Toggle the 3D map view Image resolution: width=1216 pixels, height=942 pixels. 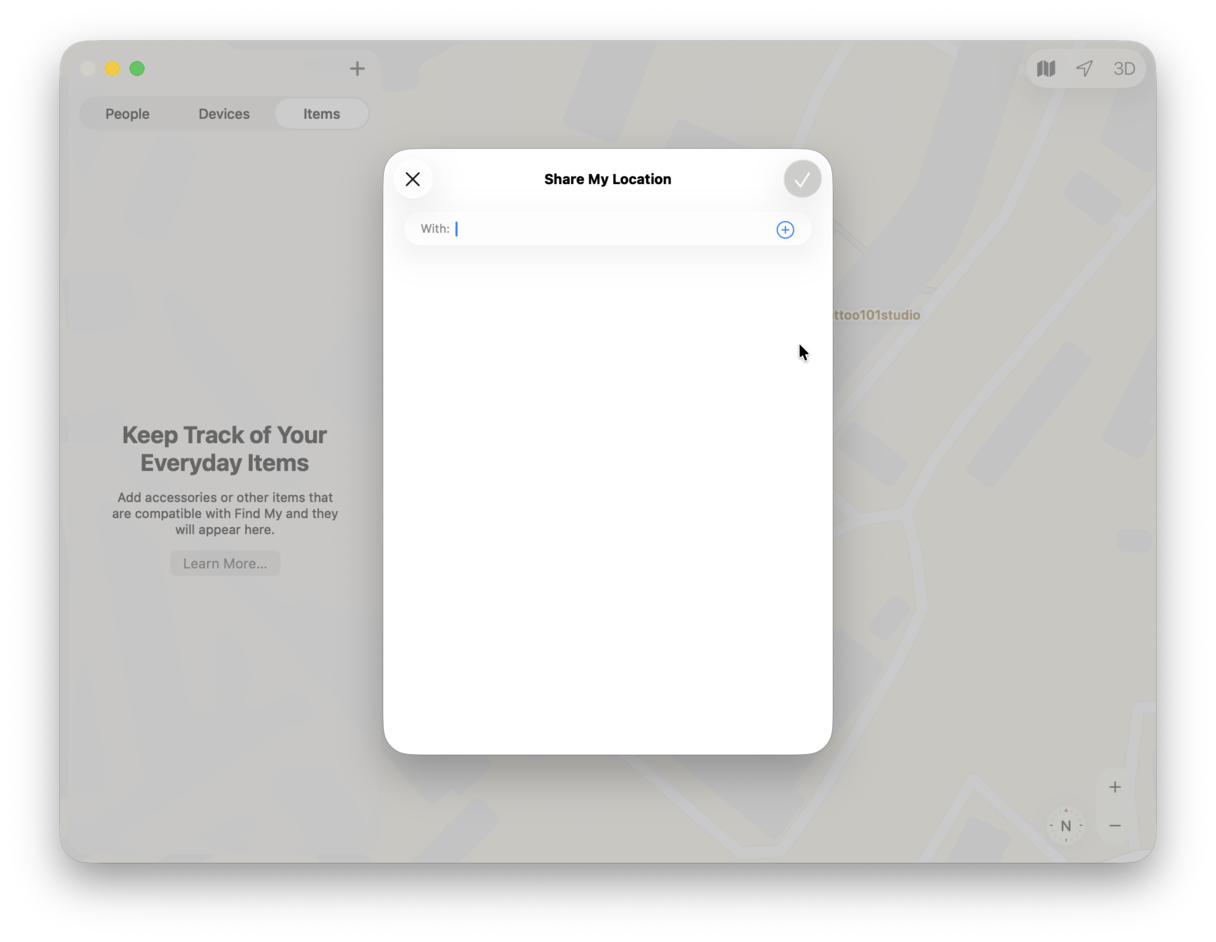(1124, 69)
